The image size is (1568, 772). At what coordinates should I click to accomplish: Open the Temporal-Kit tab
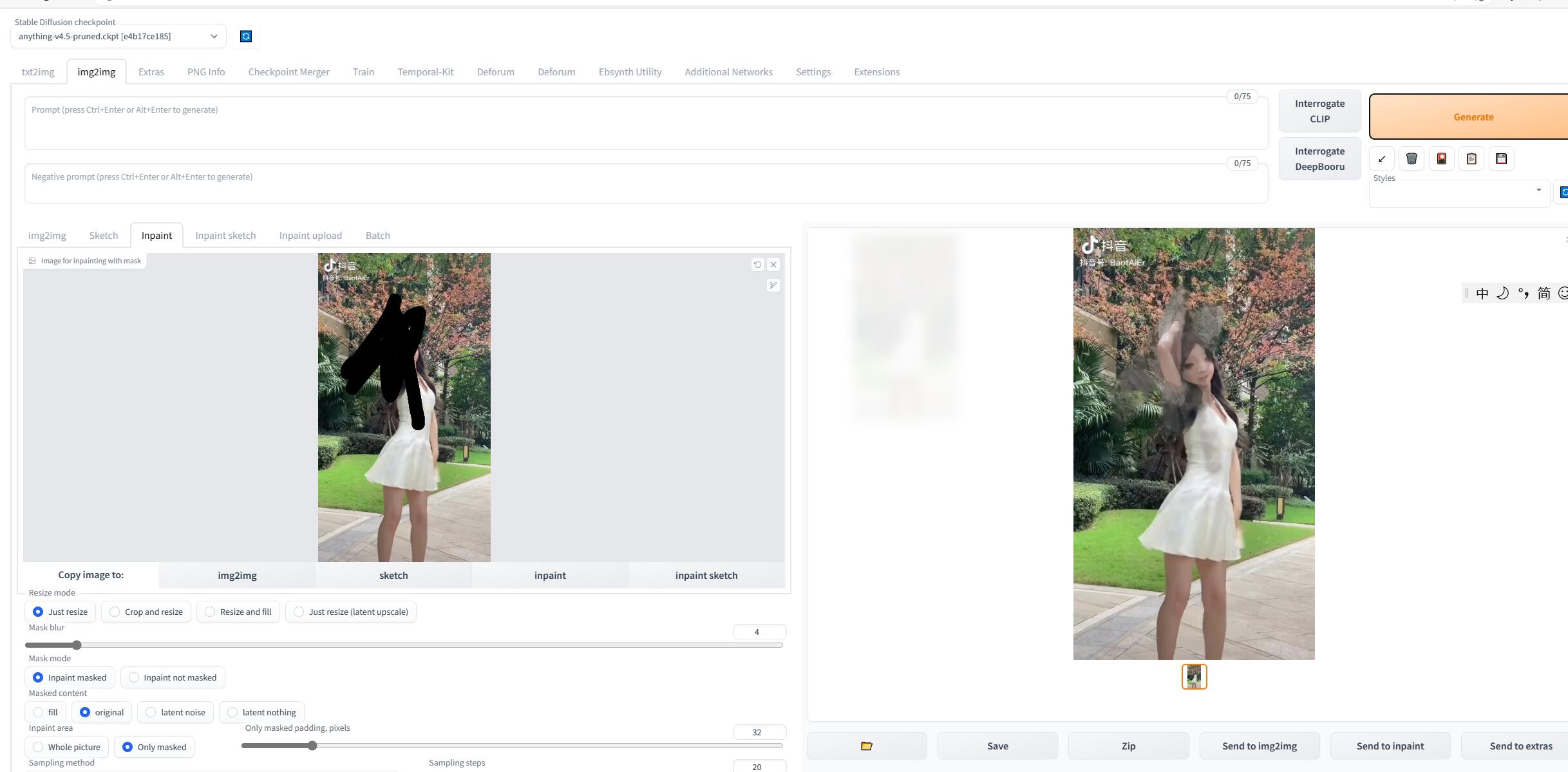point(425,72)
